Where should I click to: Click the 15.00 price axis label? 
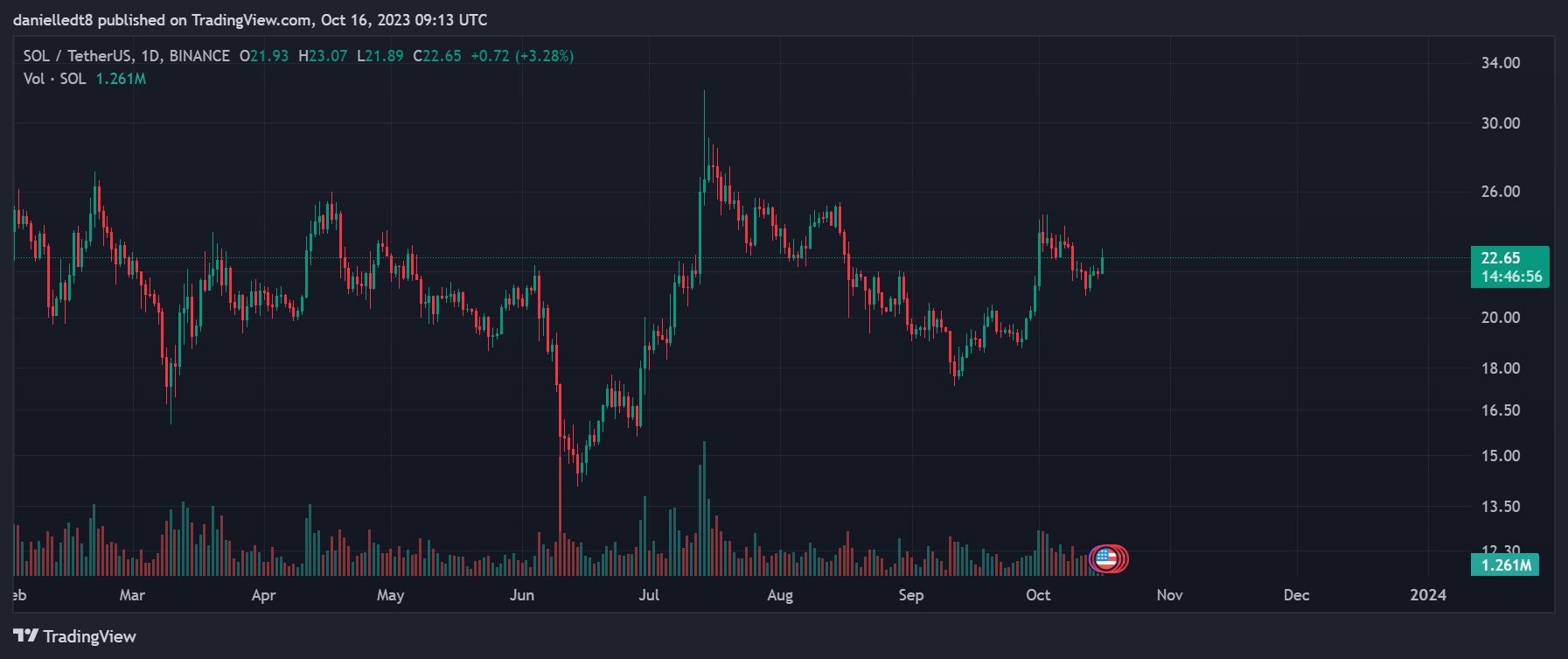1501,456
